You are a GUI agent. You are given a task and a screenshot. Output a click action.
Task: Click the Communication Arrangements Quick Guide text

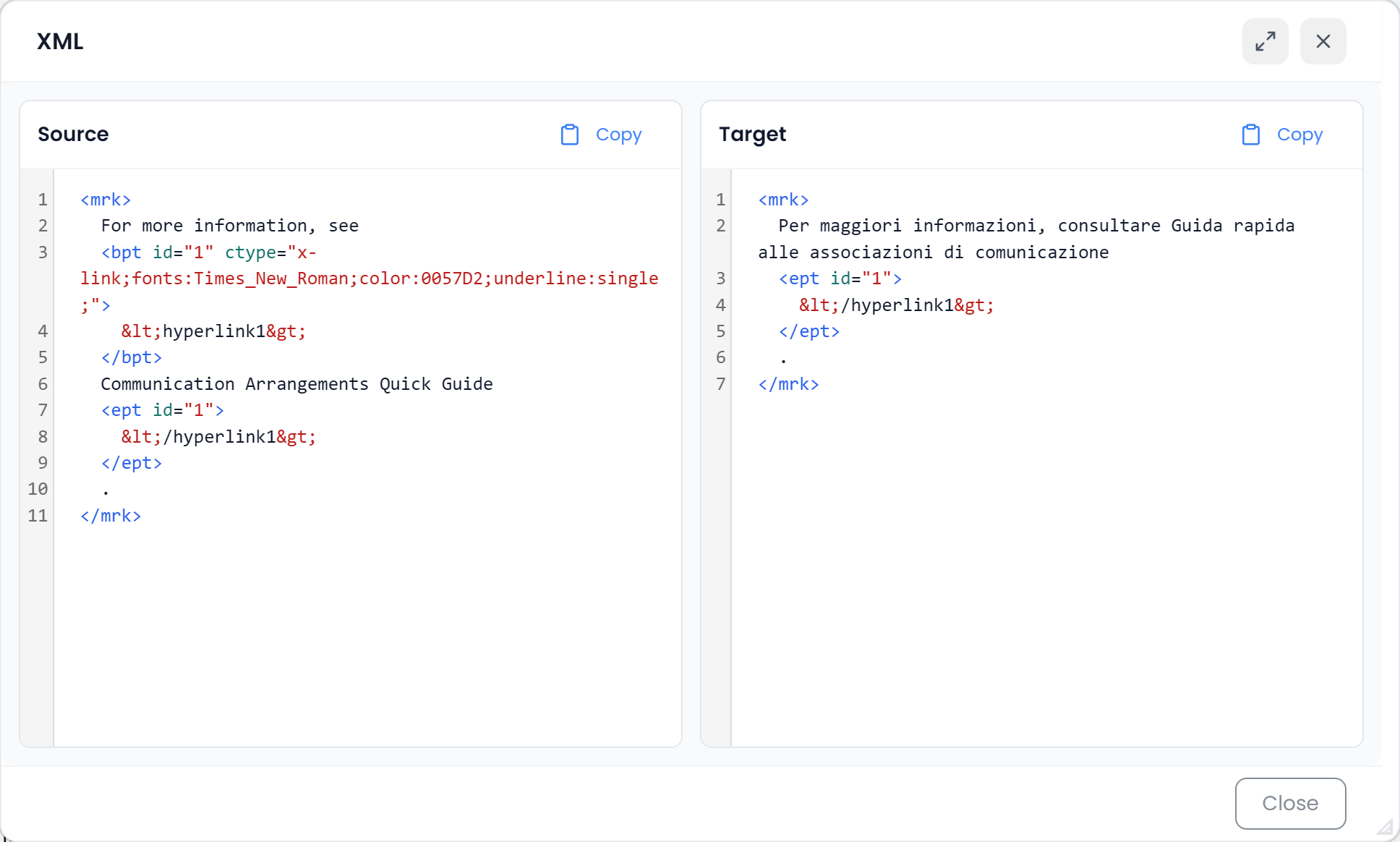(296, 384)
